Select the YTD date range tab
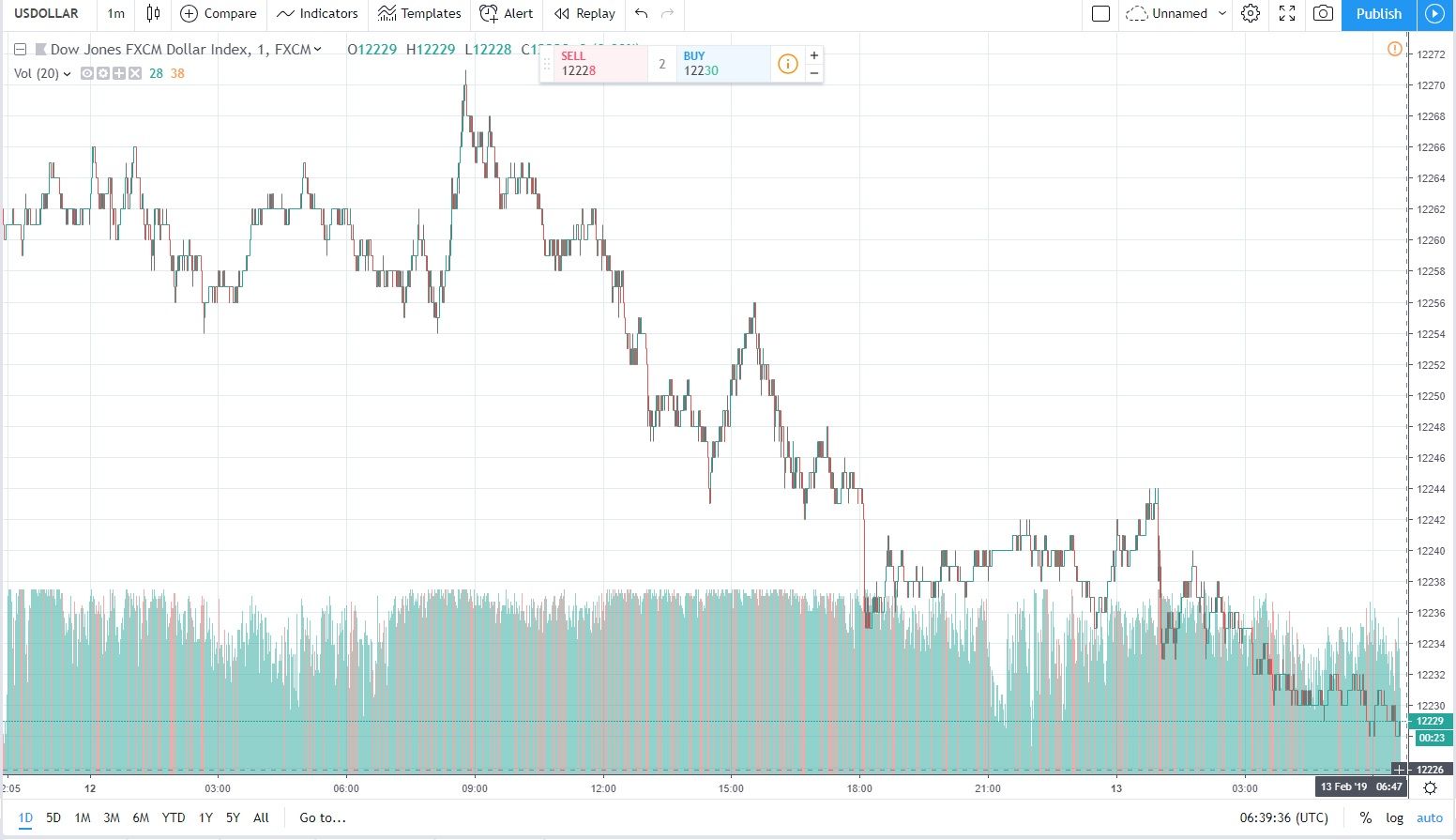The image size is (1456, 840). click(174, 817)
